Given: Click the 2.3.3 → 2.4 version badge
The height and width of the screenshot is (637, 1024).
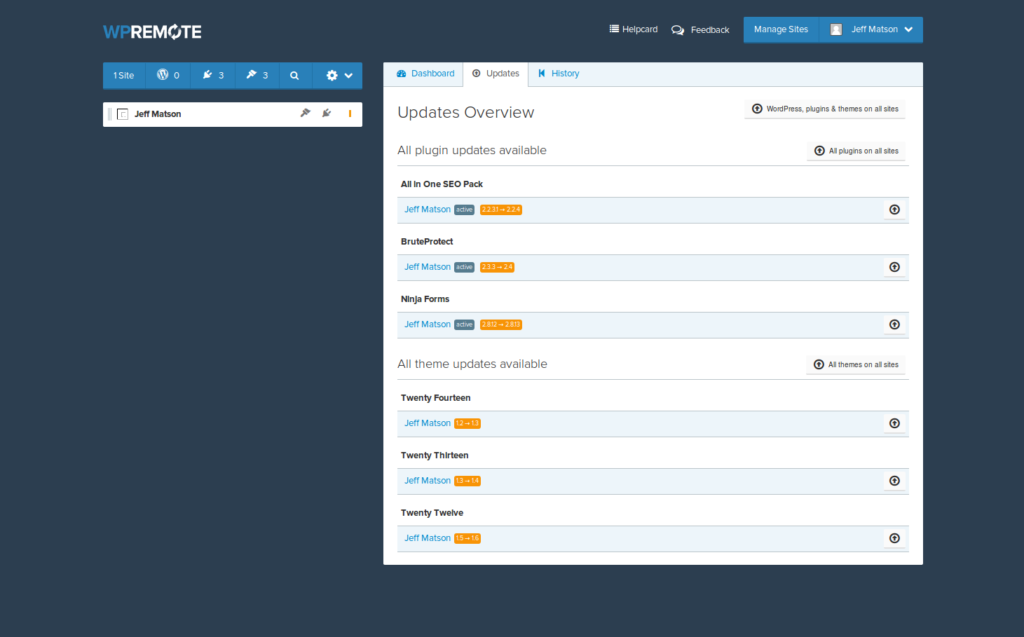Looking at the screenshot, I should [x=497, y=267].
